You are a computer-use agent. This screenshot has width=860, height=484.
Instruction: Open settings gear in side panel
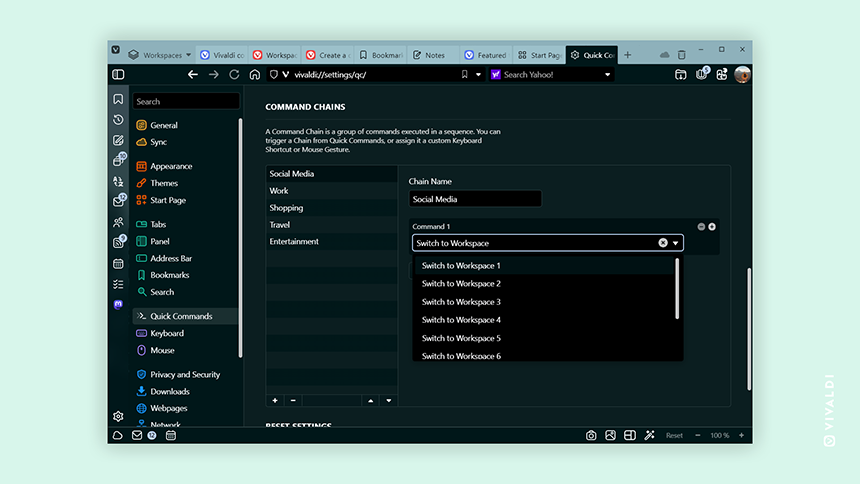pyautogui.click(x=118, y=417)
